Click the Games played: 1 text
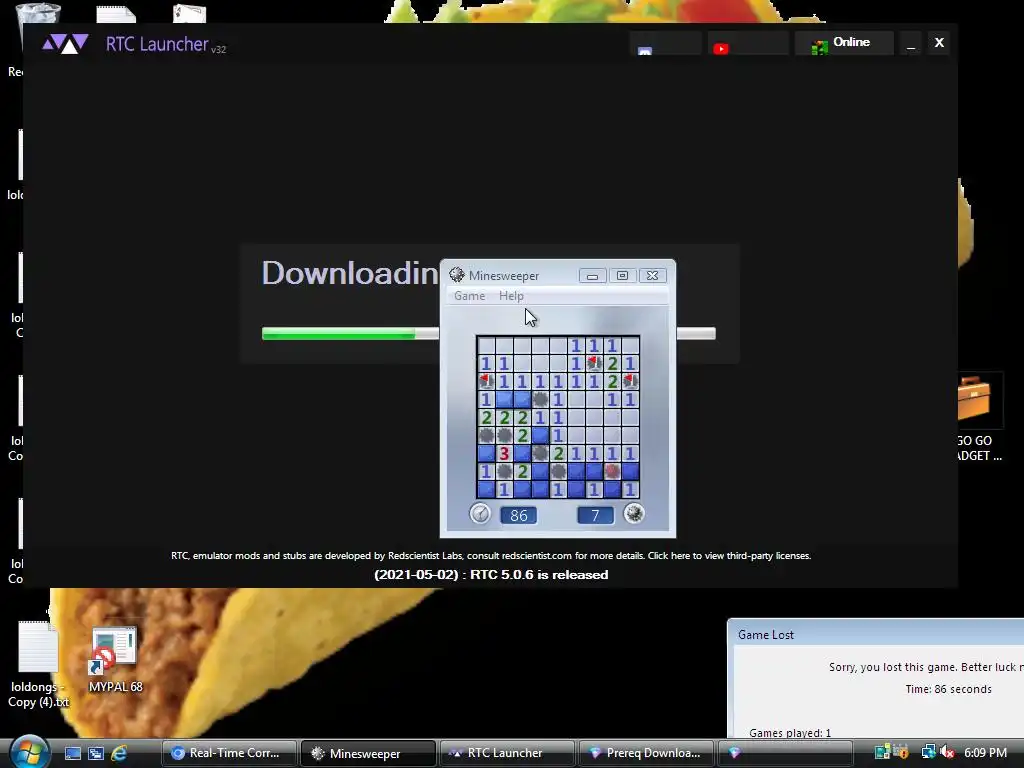This screenshot has width=1024, height=768. pos(790,733)
